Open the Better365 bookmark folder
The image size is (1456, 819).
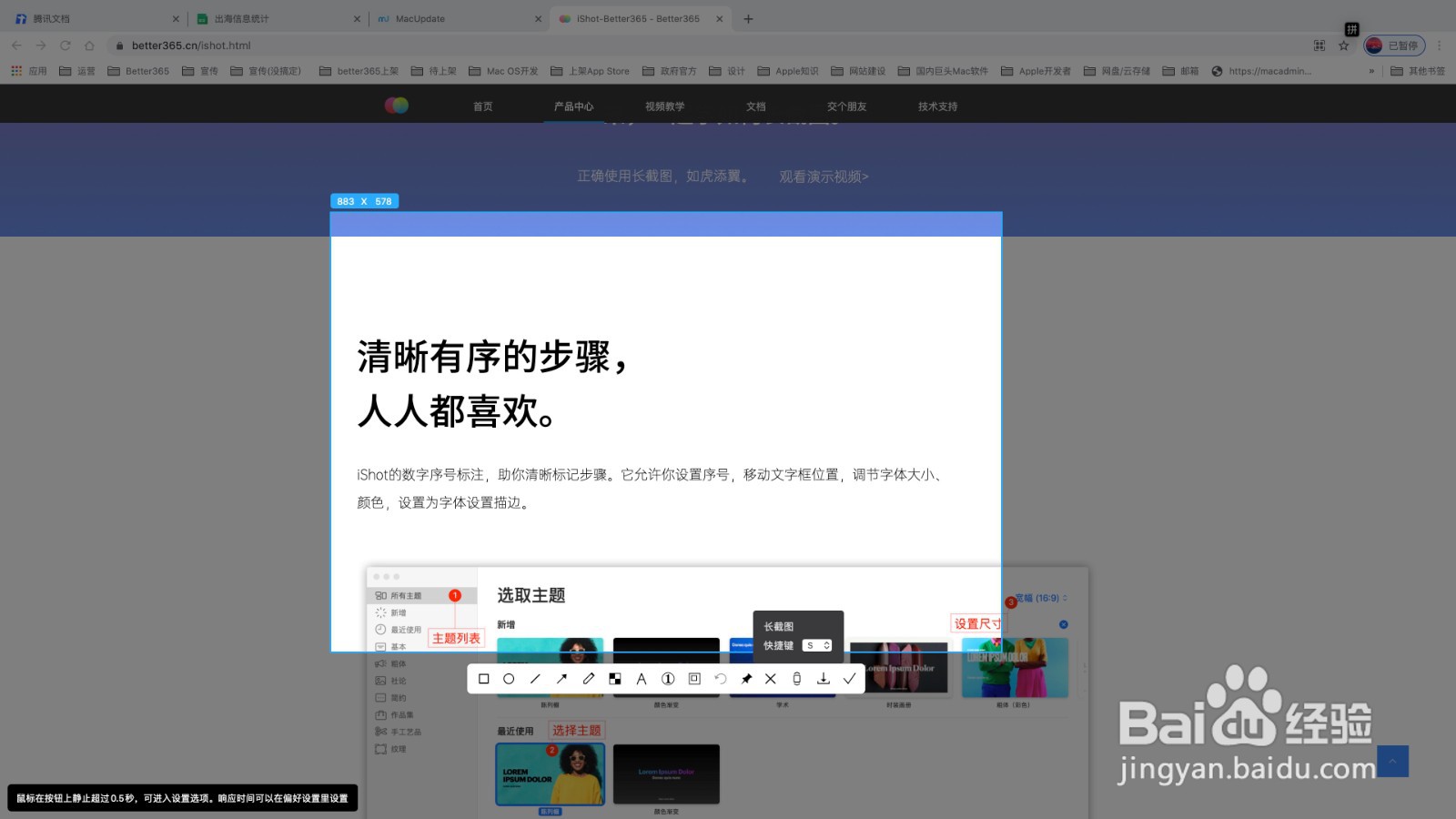(x=138, y=71)
